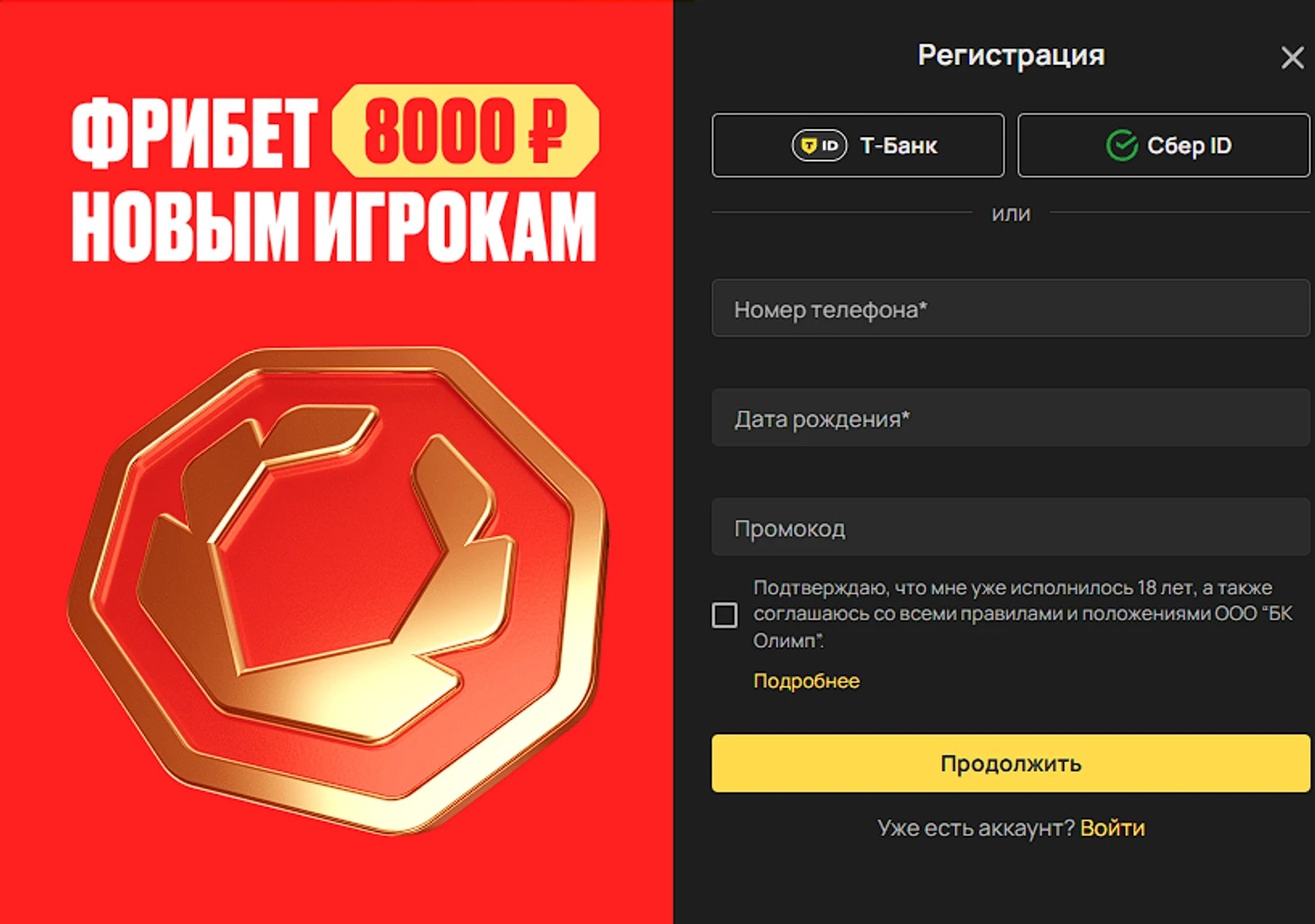1315x924 pixels.
Task: Tick the 18 years confirmation checkbox
Action: point(724,615)
